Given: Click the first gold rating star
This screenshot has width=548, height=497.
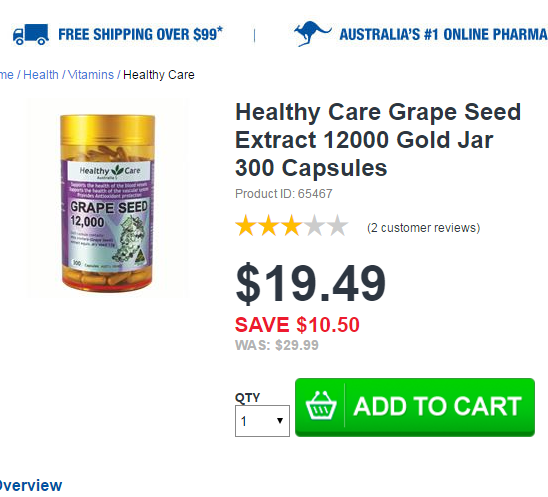Looking at the screenshot, I should pos(246,226).
